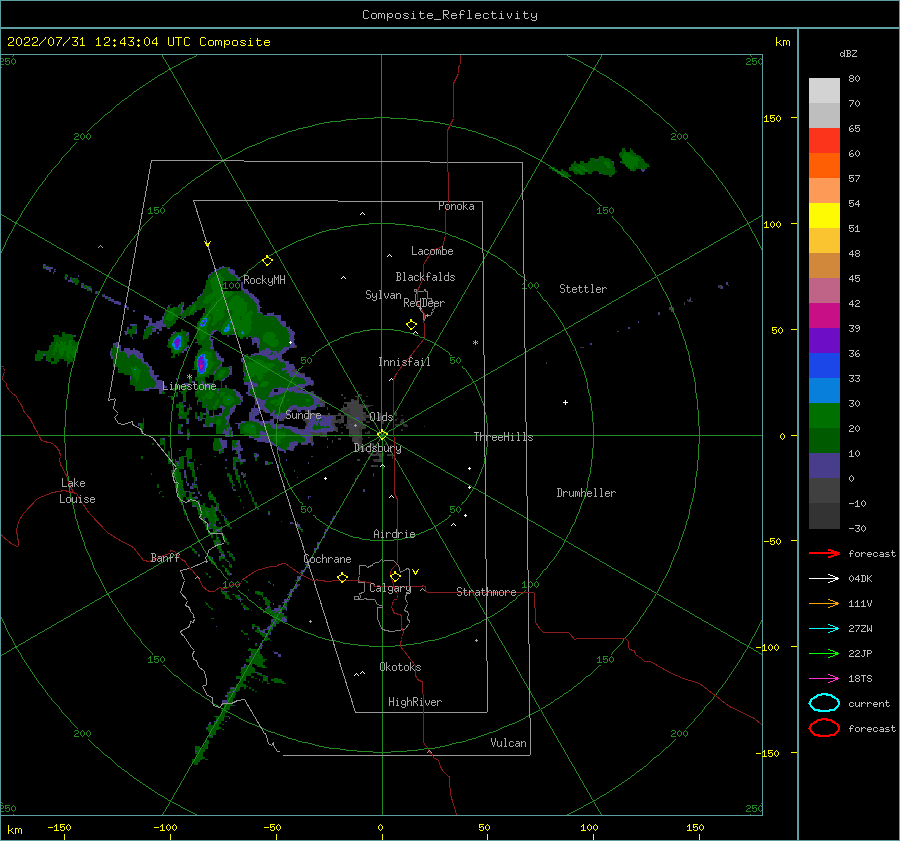The width and height of the screenshot is (900, 841).
Task: Click the dBZ heading above the color scale
Action: pos(848,54)
